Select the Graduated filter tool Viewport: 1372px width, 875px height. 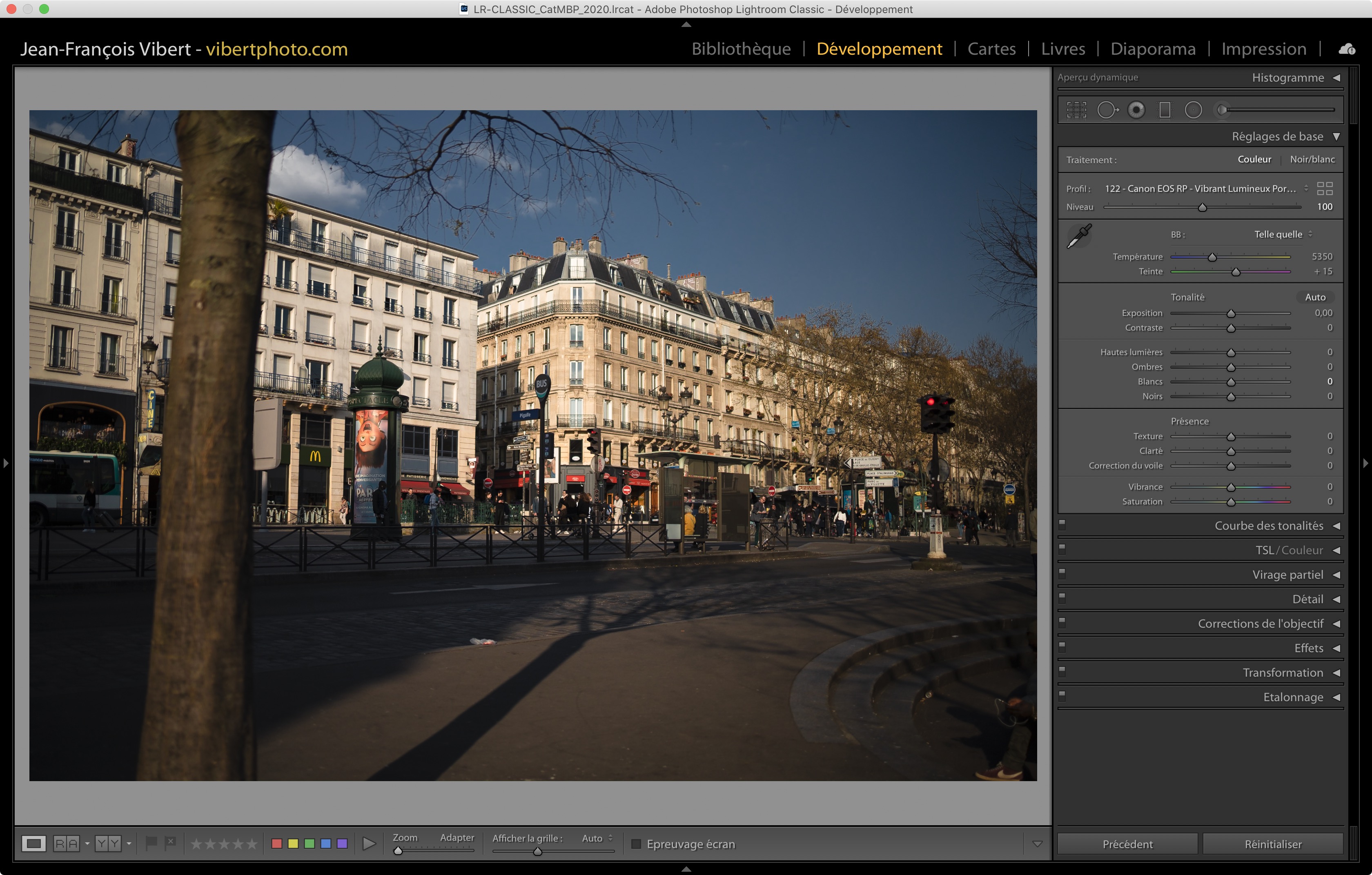pos(1165,110)
